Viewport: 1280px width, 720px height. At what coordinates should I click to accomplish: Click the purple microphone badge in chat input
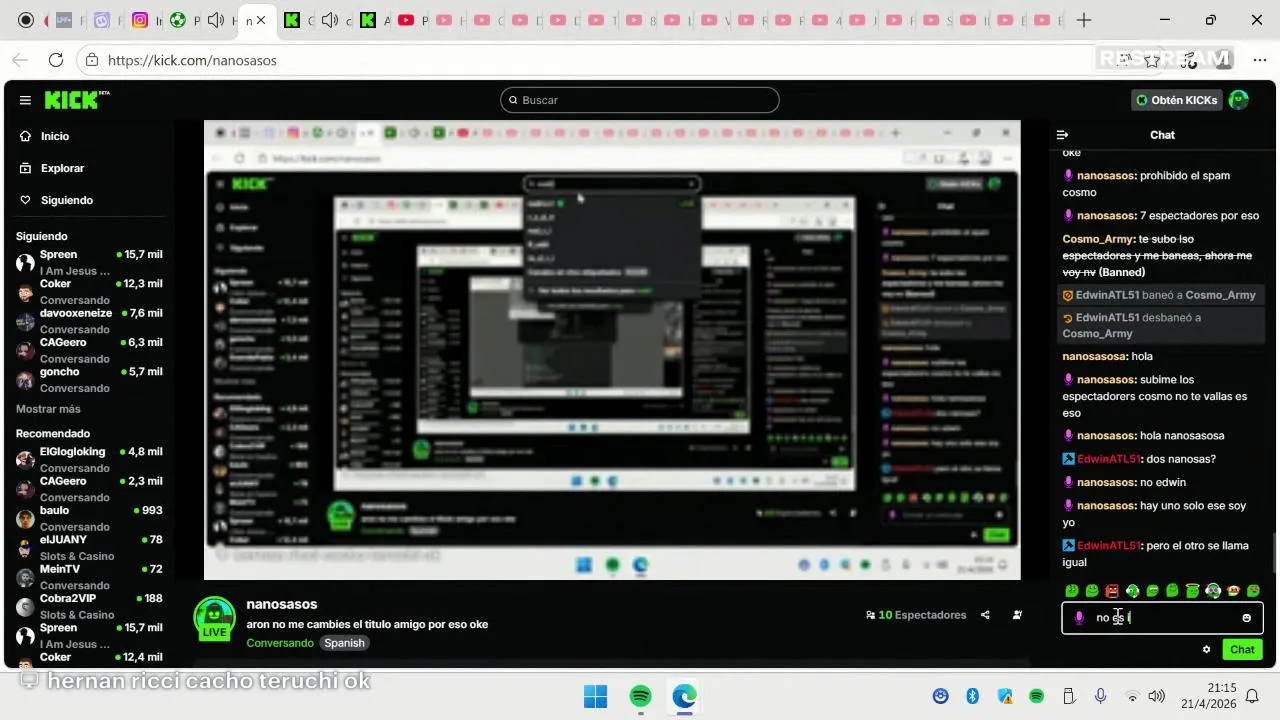click(x=1079, y=618)
